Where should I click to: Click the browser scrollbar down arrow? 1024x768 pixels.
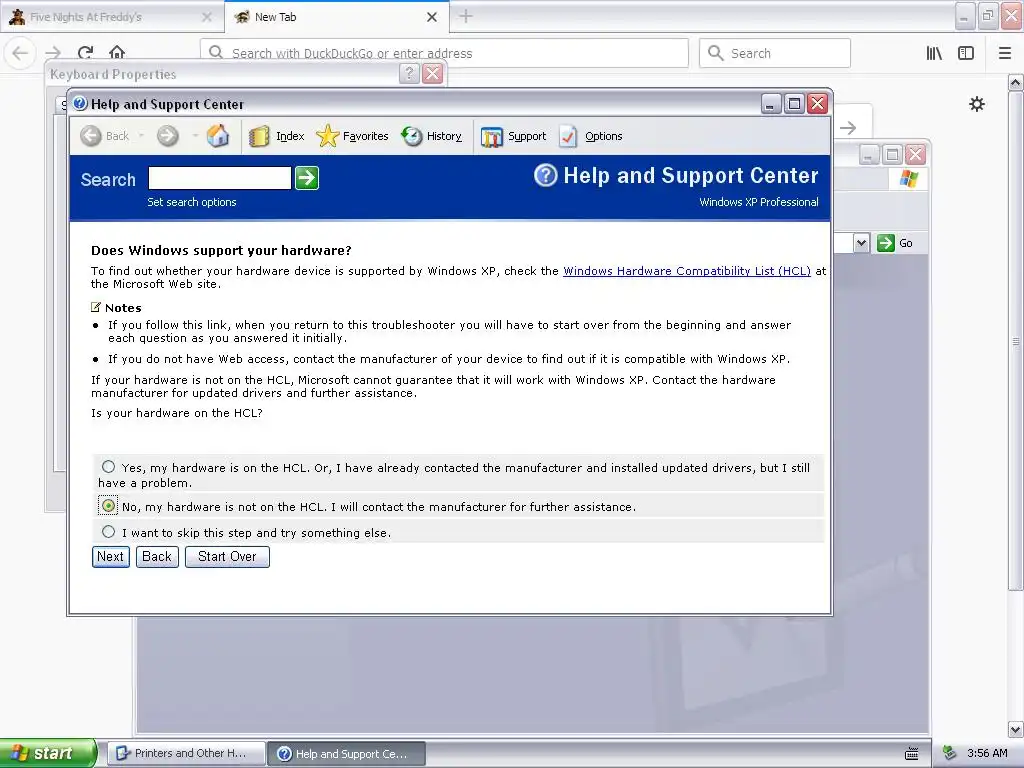pos(1015,729)
